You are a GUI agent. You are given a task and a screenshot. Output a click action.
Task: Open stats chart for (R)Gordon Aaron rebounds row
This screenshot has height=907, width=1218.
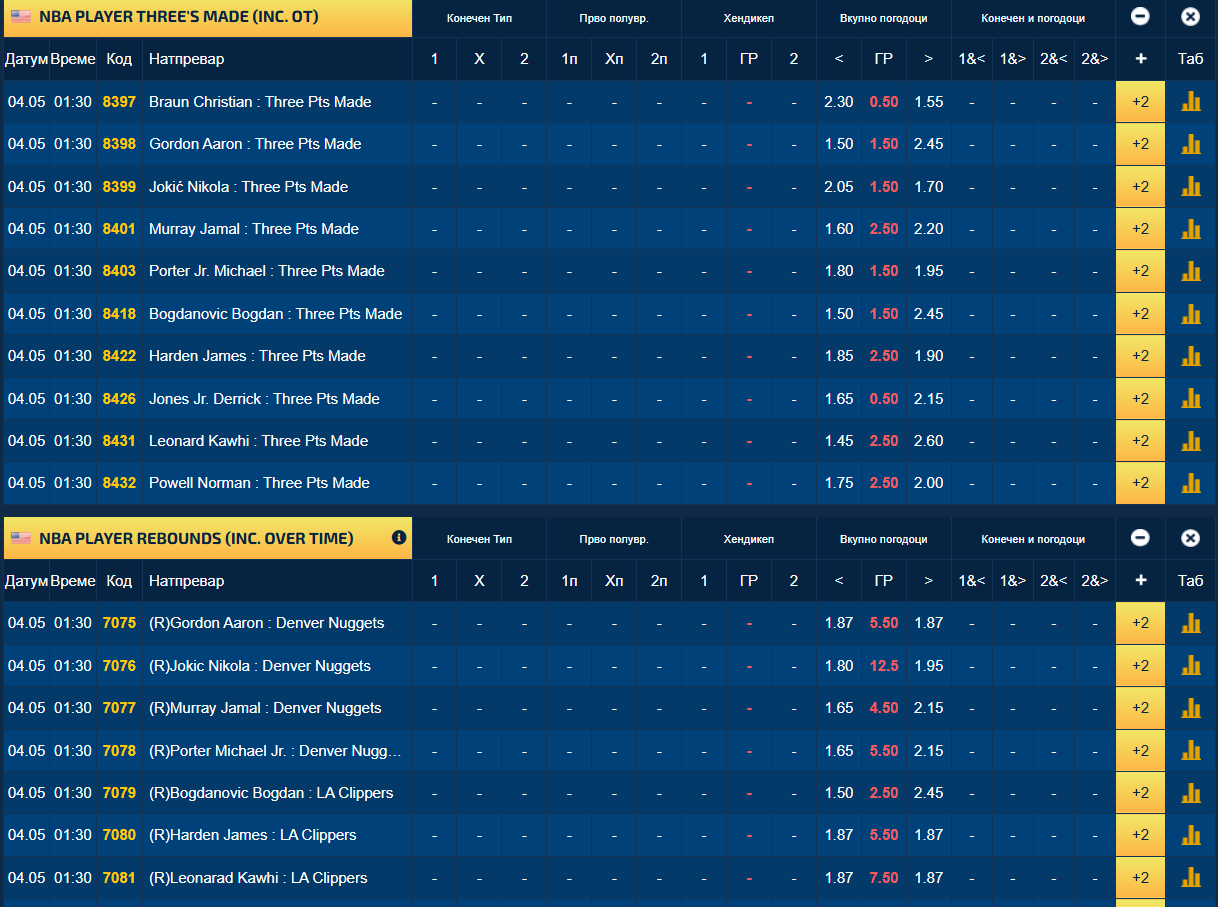(1191, 623)
